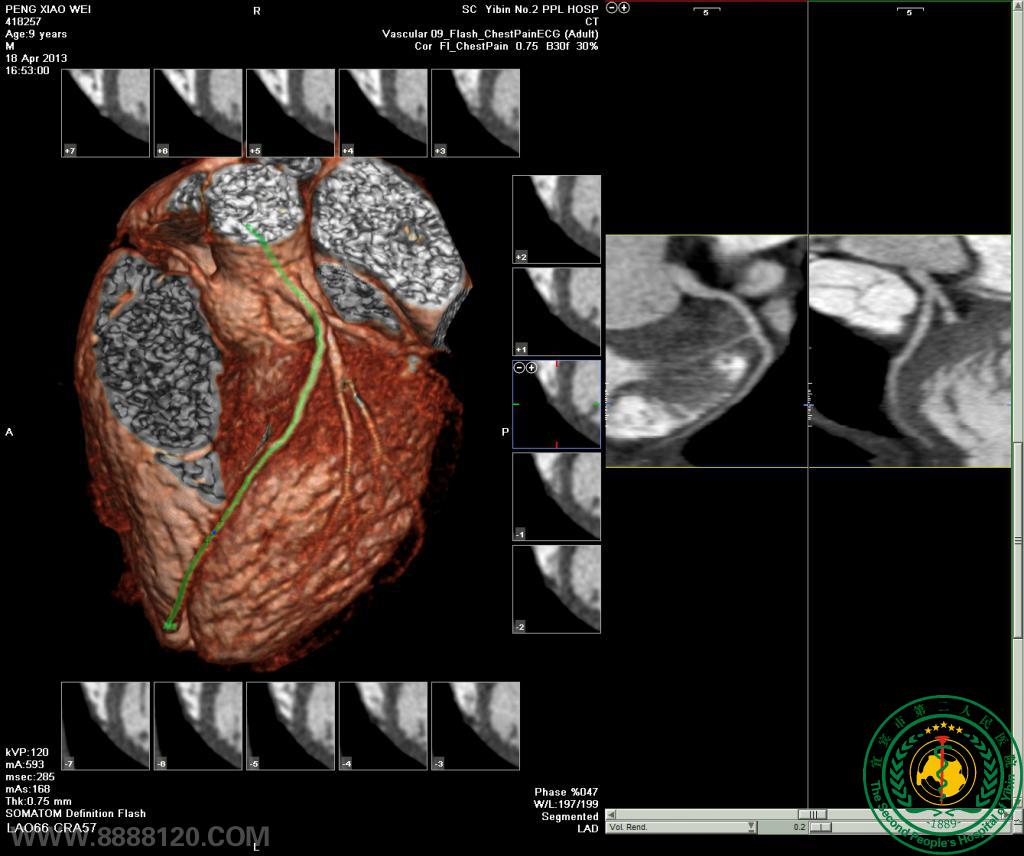Click the right curved MPR vessel image
Viewport: 1024px width, 856px height.
tap(909, 351)
